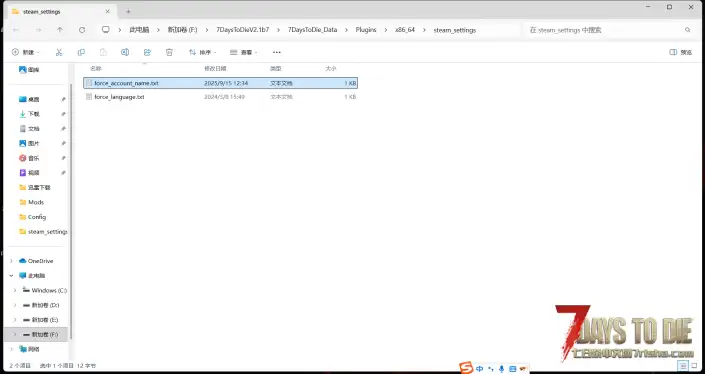The width and height of the screenshot is (705, 374).
Task: Select force_language.txt file
Action: 220,97
